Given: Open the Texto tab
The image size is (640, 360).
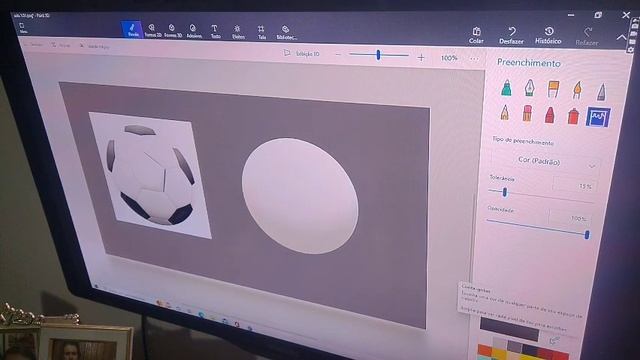Looking at the screenshot, I should click(x=215, y=32).
